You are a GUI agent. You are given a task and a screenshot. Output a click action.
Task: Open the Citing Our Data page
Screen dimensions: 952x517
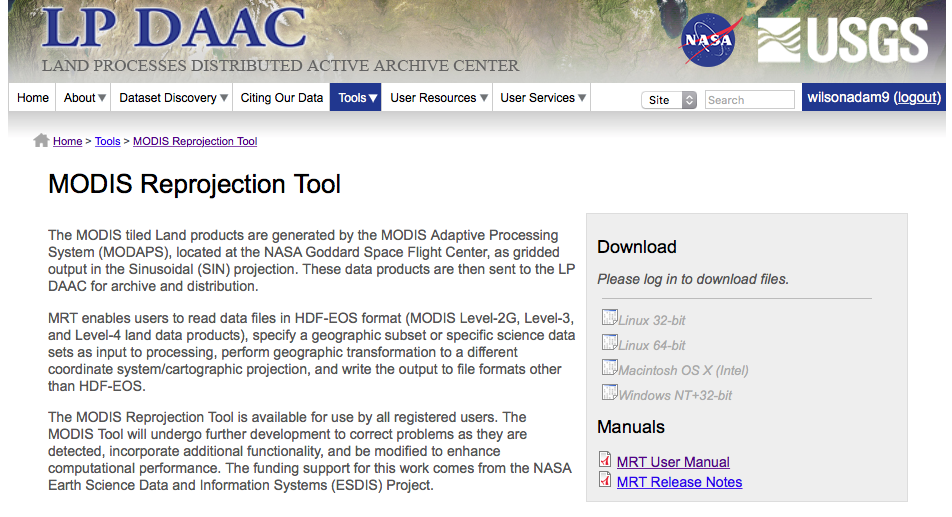(x=282, y=98)
